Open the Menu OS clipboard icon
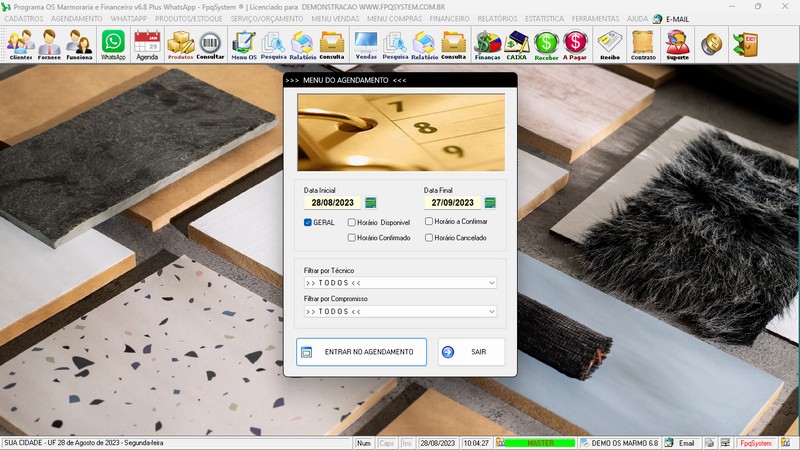Screen dimensions: 800x450 tap(244, 44)
